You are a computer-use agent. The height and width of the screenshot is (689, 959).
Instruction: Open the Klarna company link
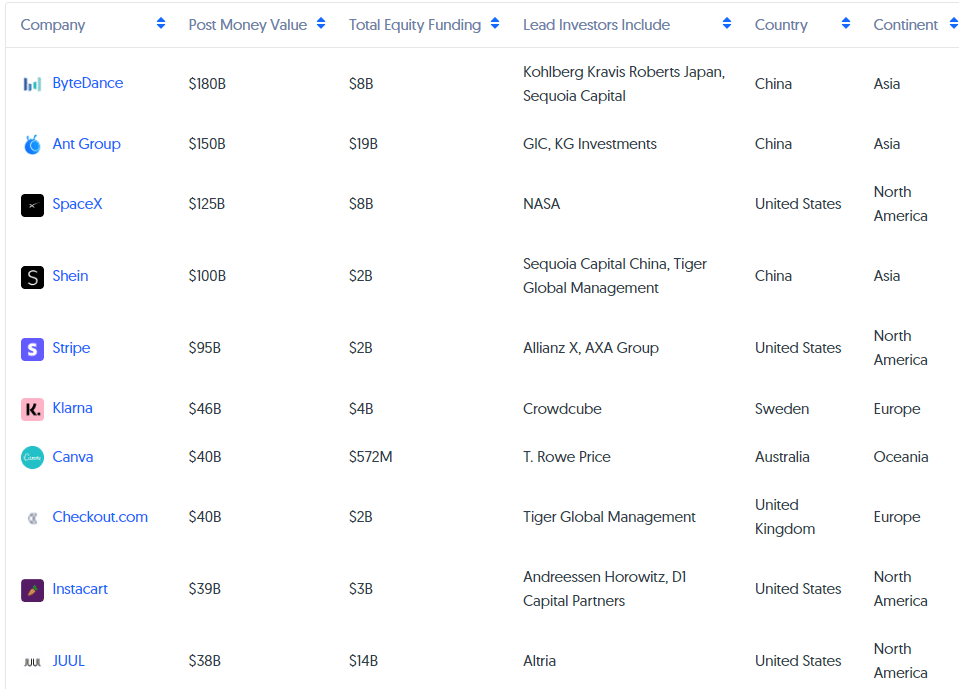[72, 408]
